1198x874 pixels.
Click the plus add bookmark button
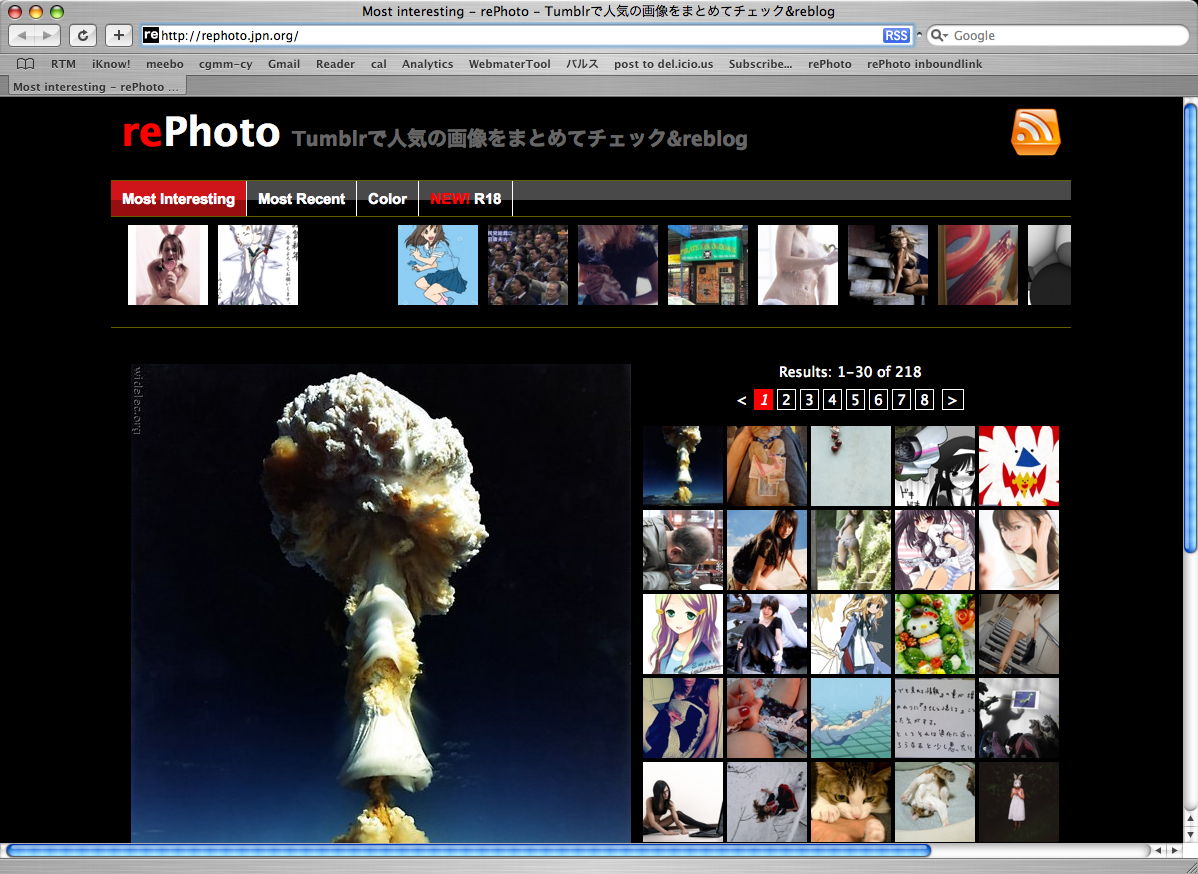tap(118, 35)
